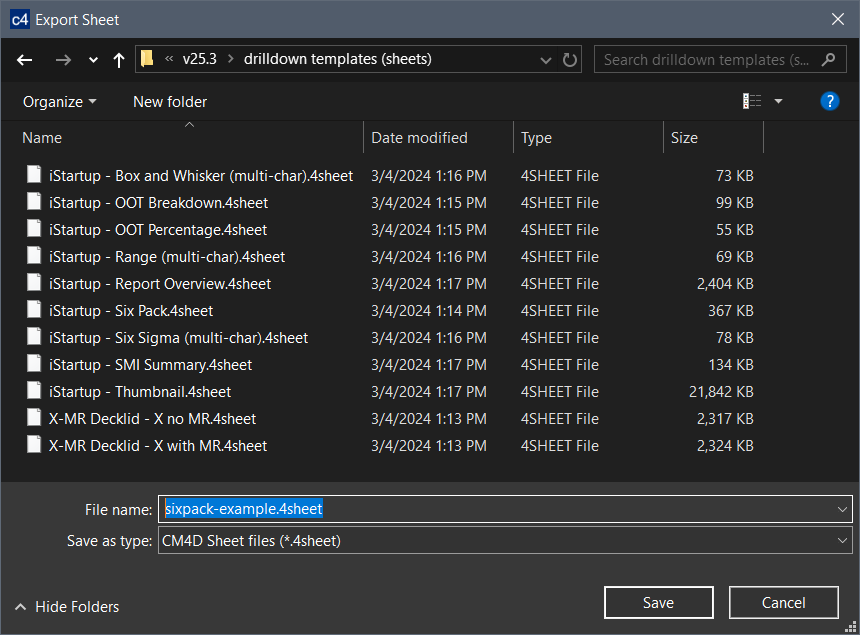Click the view layout icon
Viewport: 860px width, 635px height.
[752, 101]
